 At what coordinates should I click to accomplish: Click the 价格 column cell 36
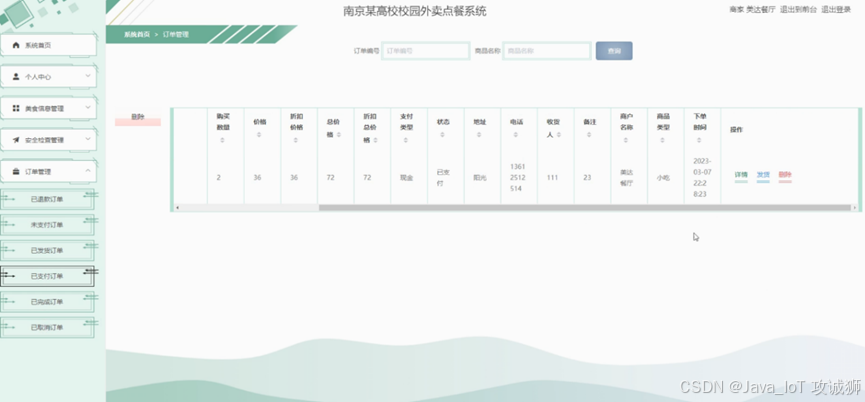click(x=257, y=178)
